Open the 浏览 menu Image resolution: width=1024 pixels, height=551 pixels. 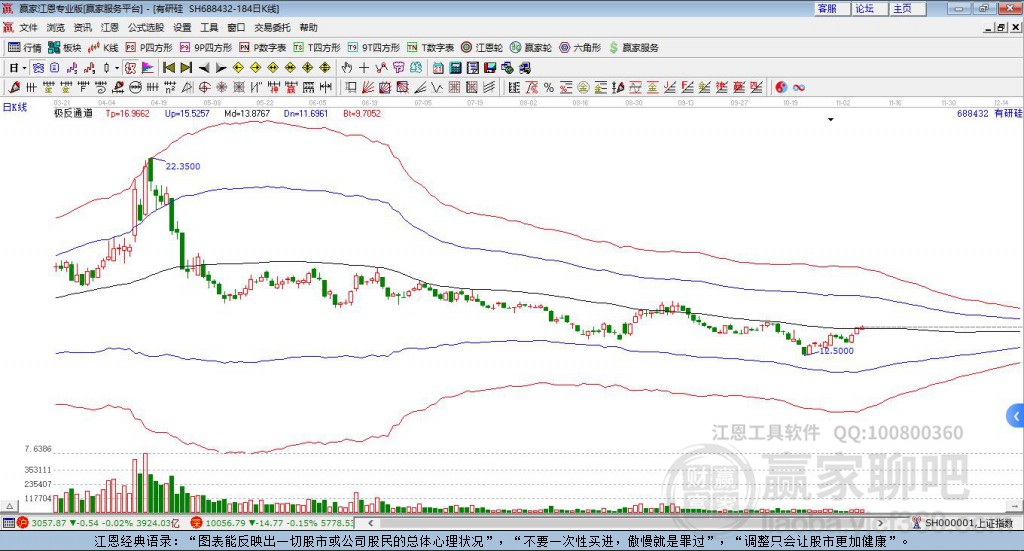[x=56, y=27]
